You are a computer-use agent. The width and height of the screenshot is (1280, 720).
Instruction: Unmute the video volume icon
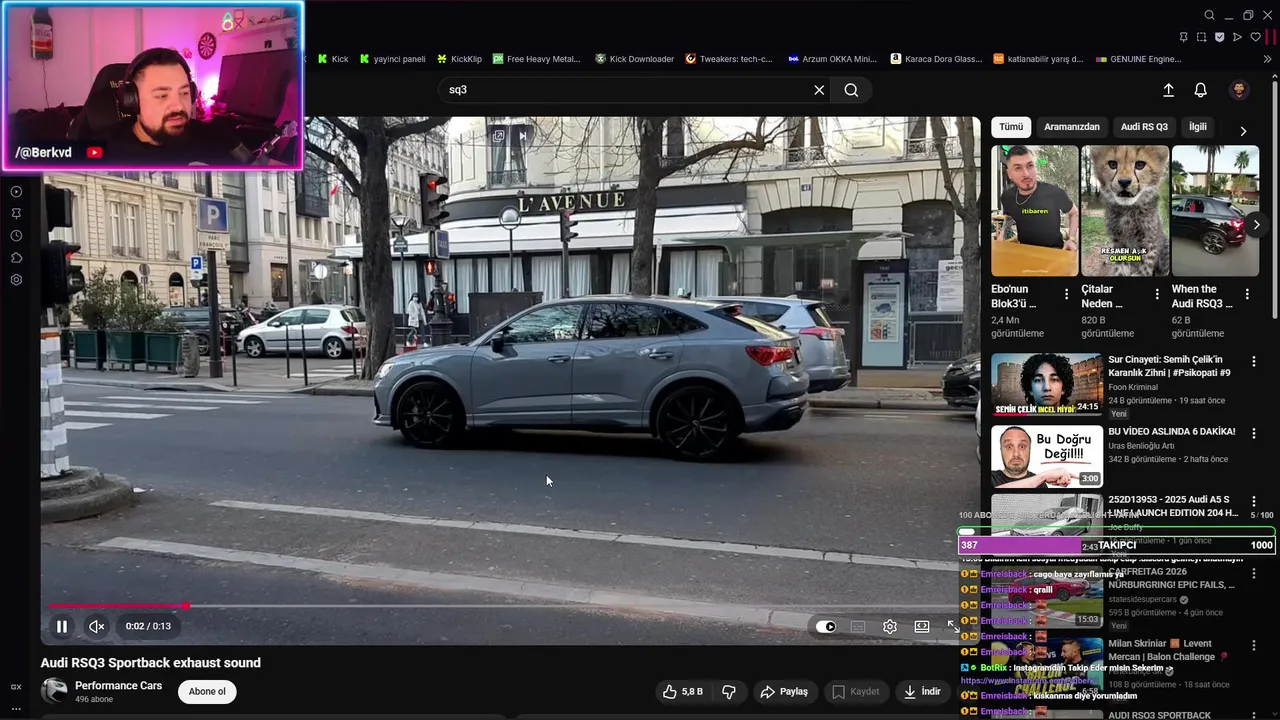pyautogui.click(x=96, y=627)
